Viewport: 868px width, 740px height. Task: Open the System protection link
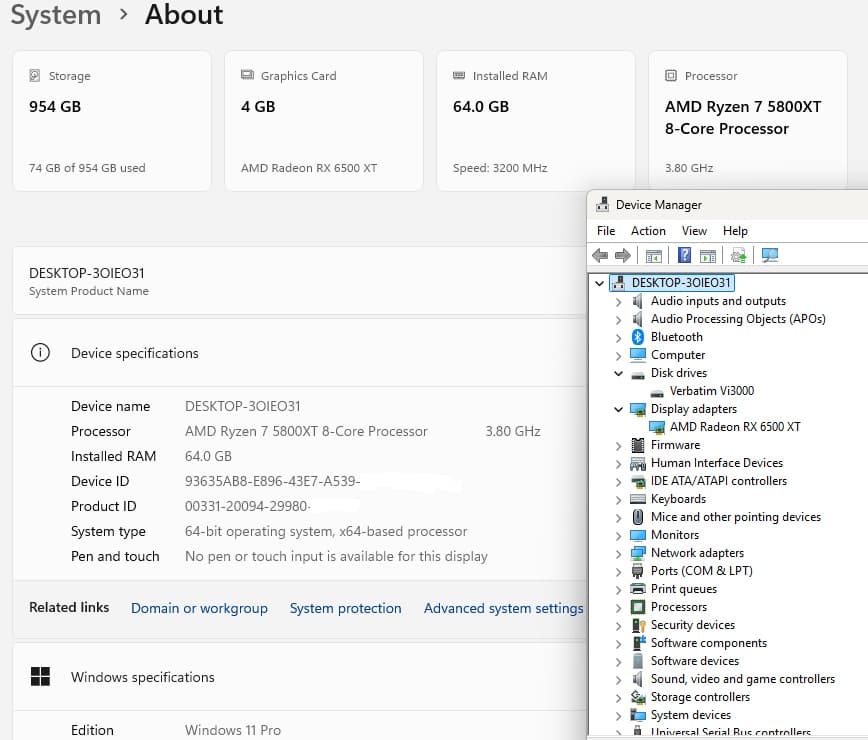(x=345, y=608)
